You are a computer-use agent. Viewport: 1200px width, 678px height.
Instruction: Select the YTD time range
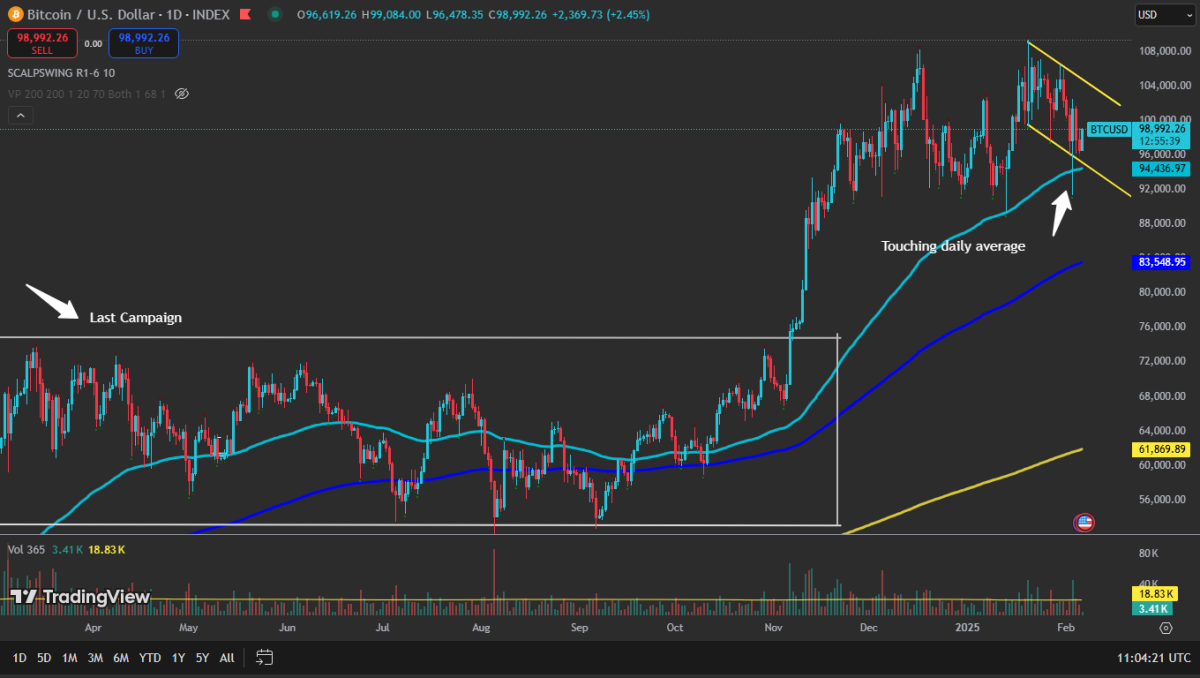(x=150, y=657)
